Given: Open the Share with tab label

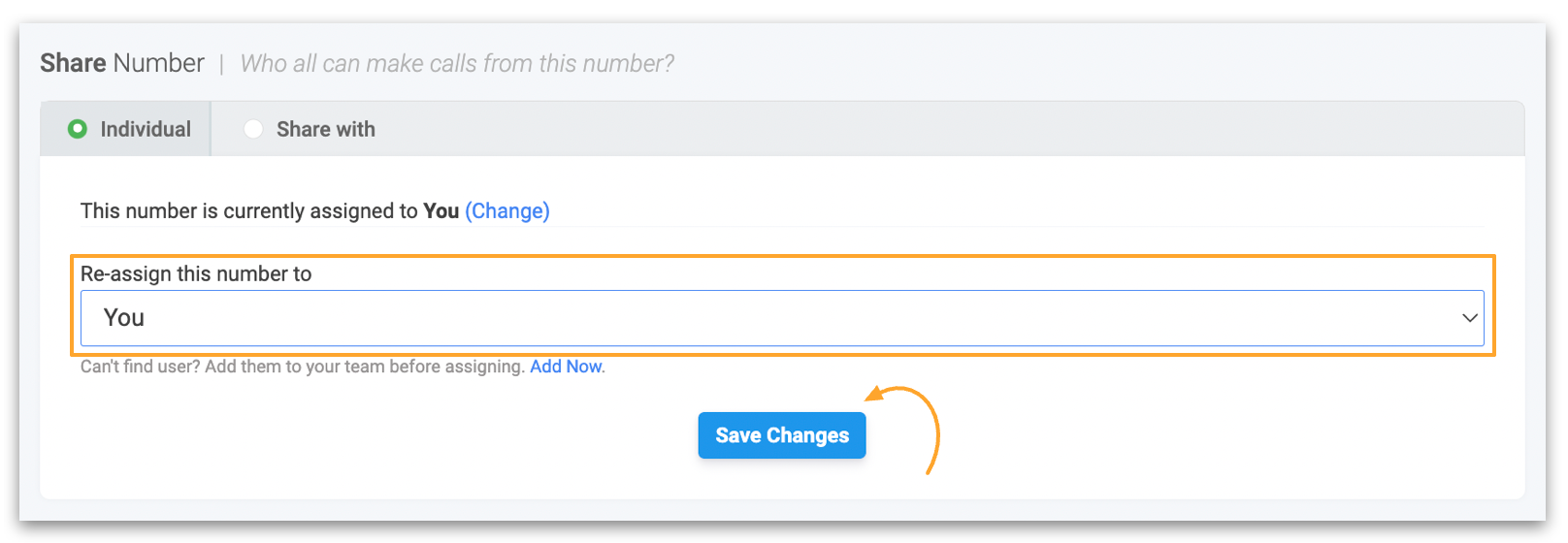Looking at the screenshot, I should click(x=325, y=129).
